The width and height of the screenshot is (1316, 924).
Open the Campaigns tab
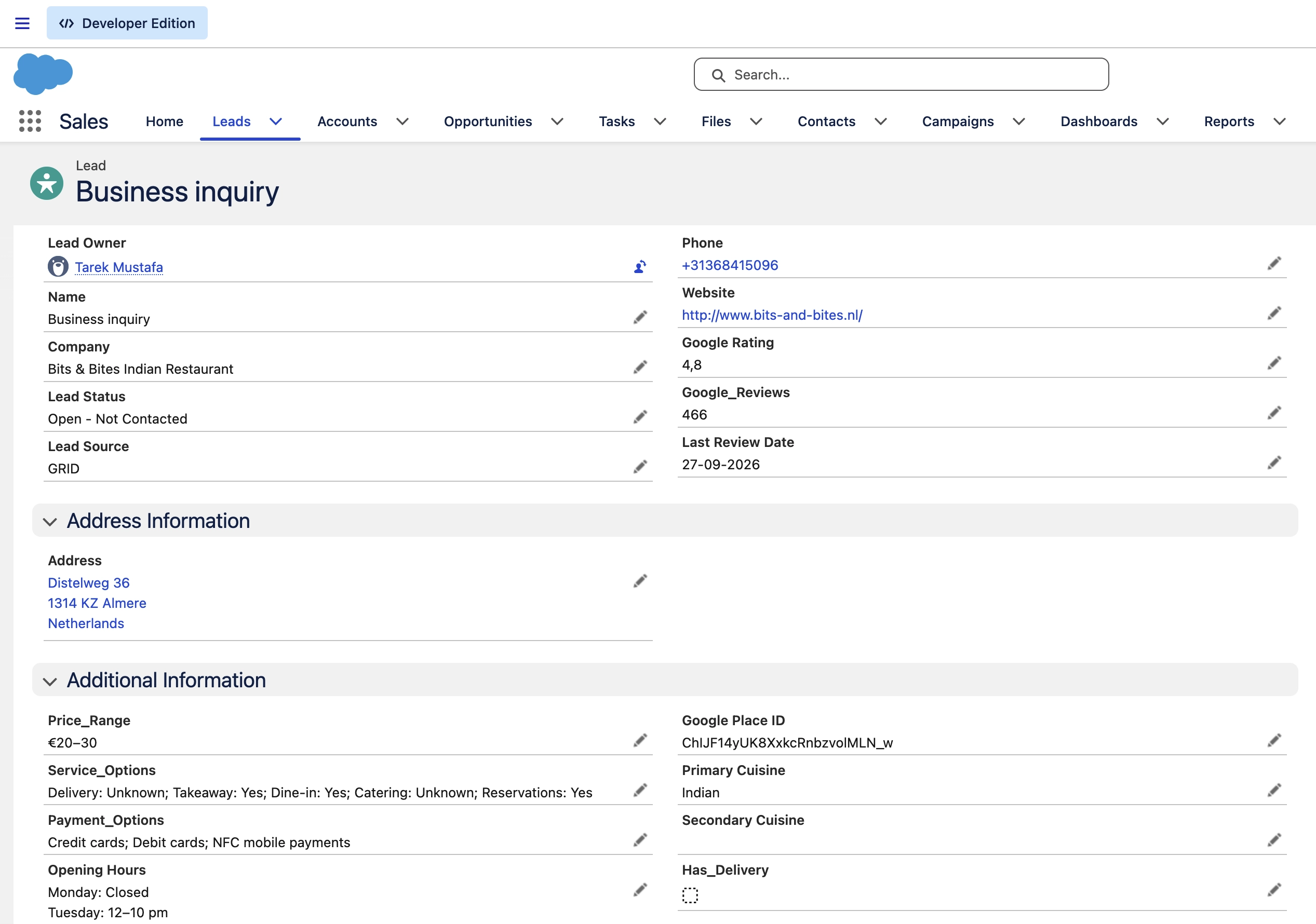coord(958,121)
